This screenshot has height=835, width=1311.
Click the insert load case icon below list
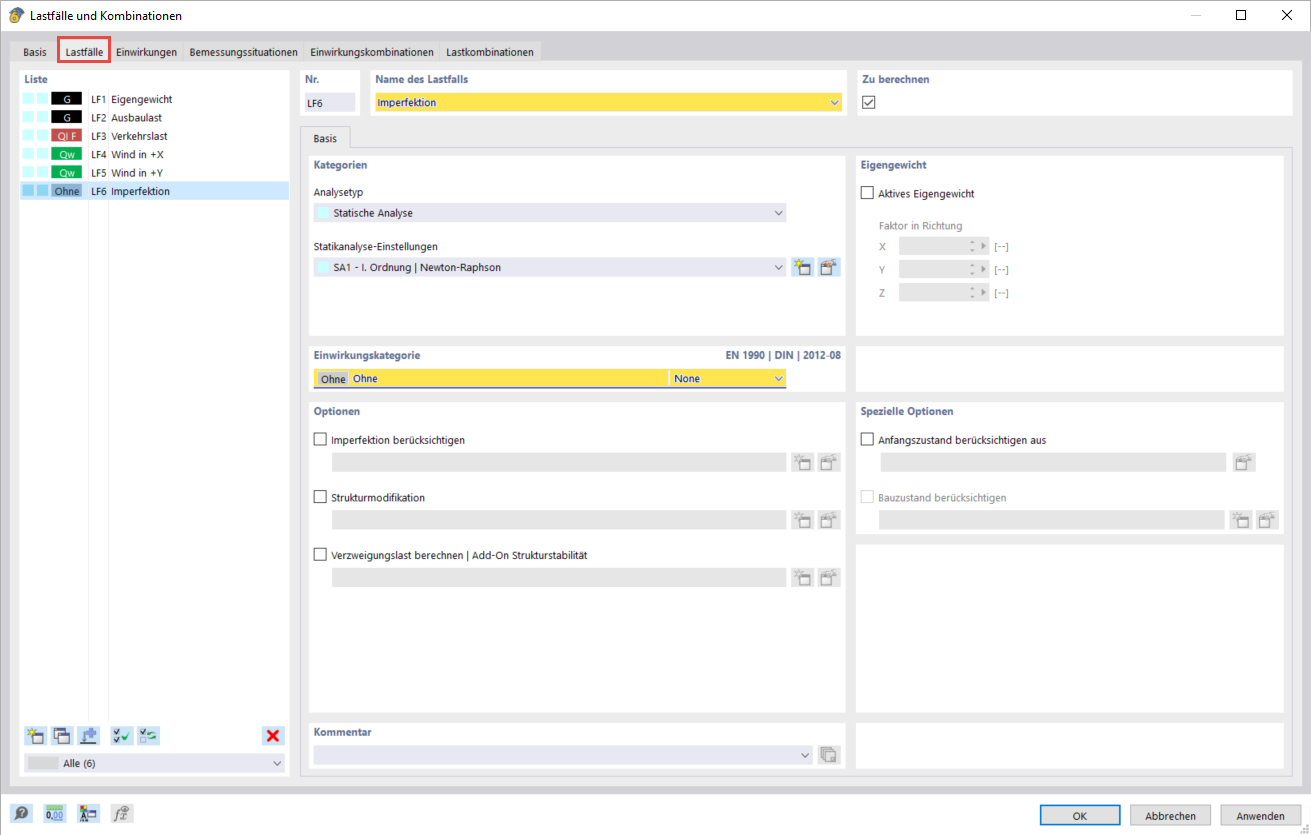pyautogui.click(x=88, y=736)
